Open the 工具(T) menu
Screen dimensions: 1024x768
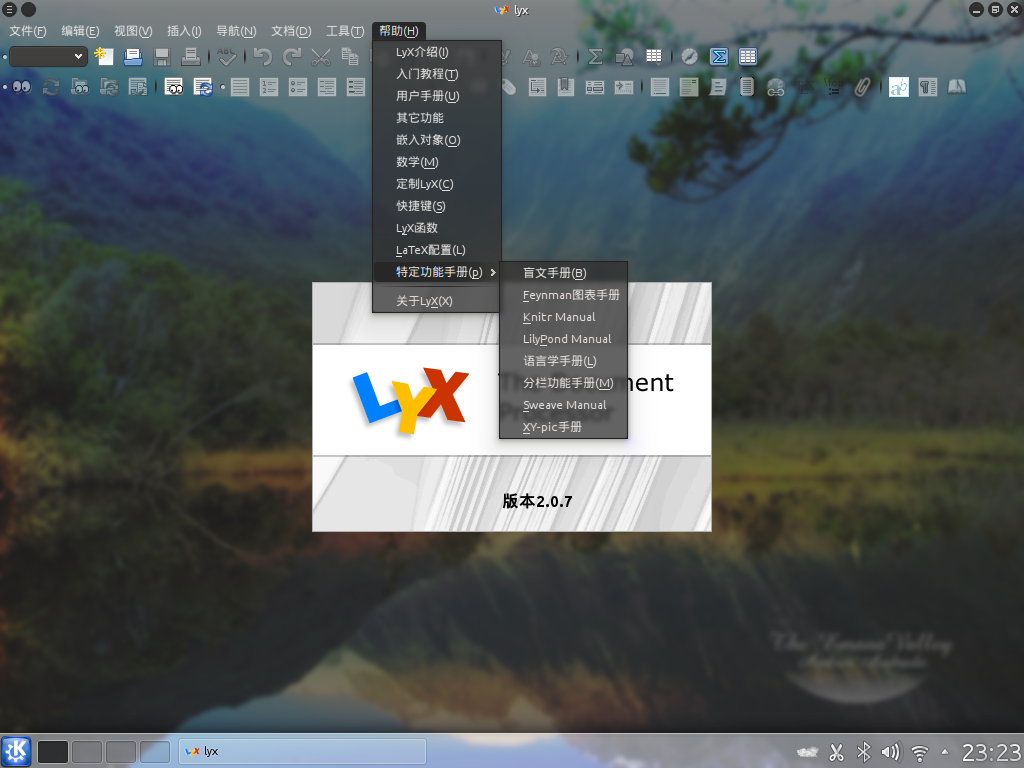click(345, 31)
